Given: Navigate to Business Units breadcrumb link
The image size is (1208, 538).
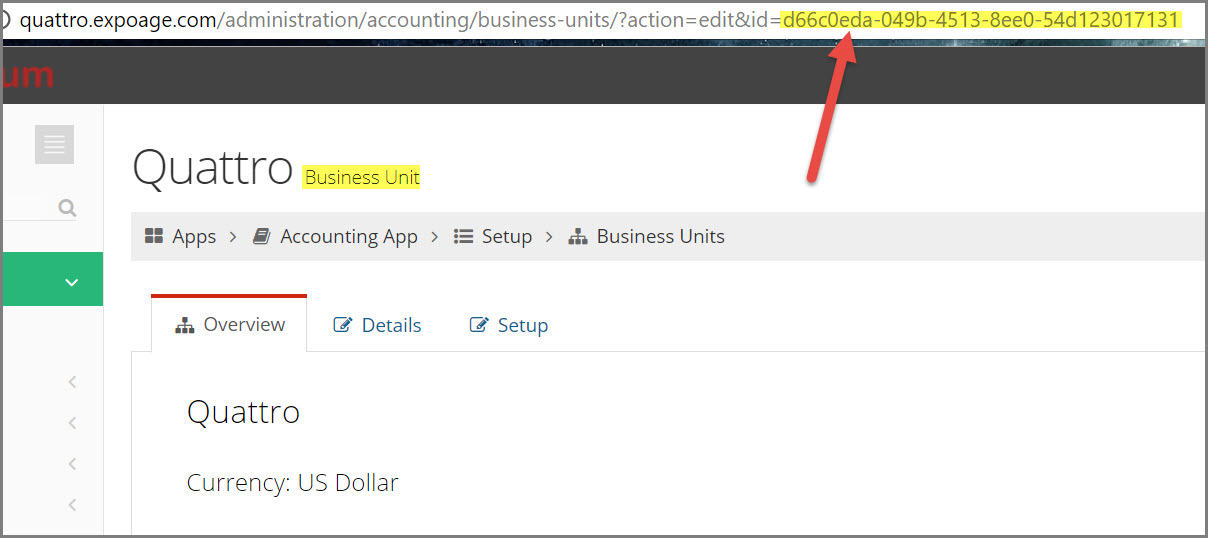Looking at the screenshot, I should (x=661, y=236).
